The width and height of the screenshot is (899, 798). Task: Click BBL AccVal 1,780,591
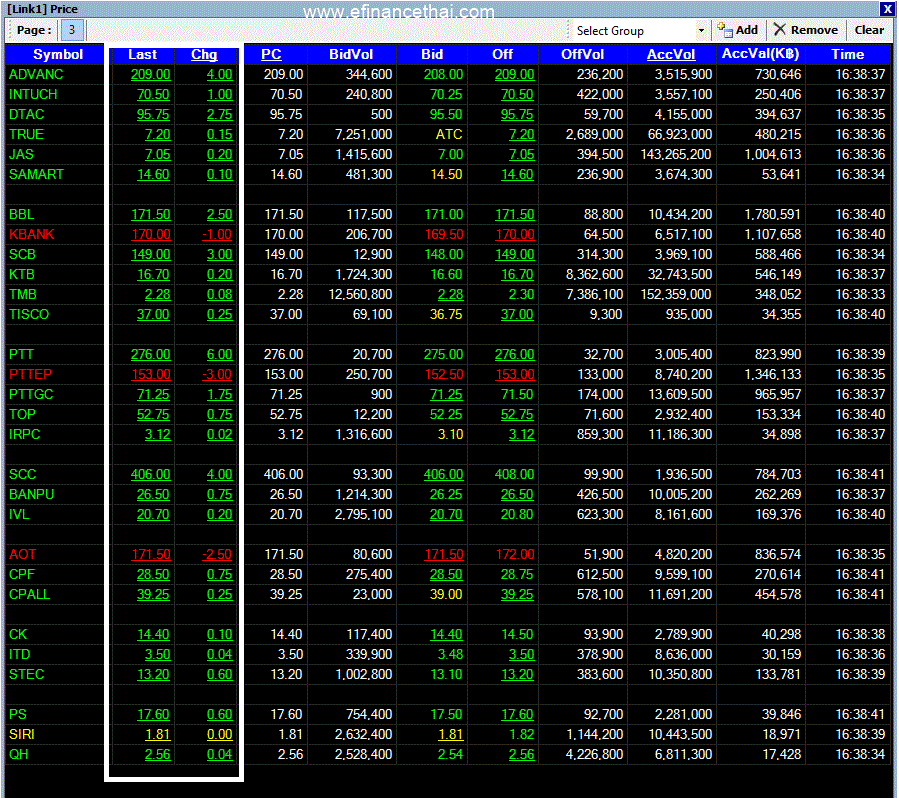[772, 214]
